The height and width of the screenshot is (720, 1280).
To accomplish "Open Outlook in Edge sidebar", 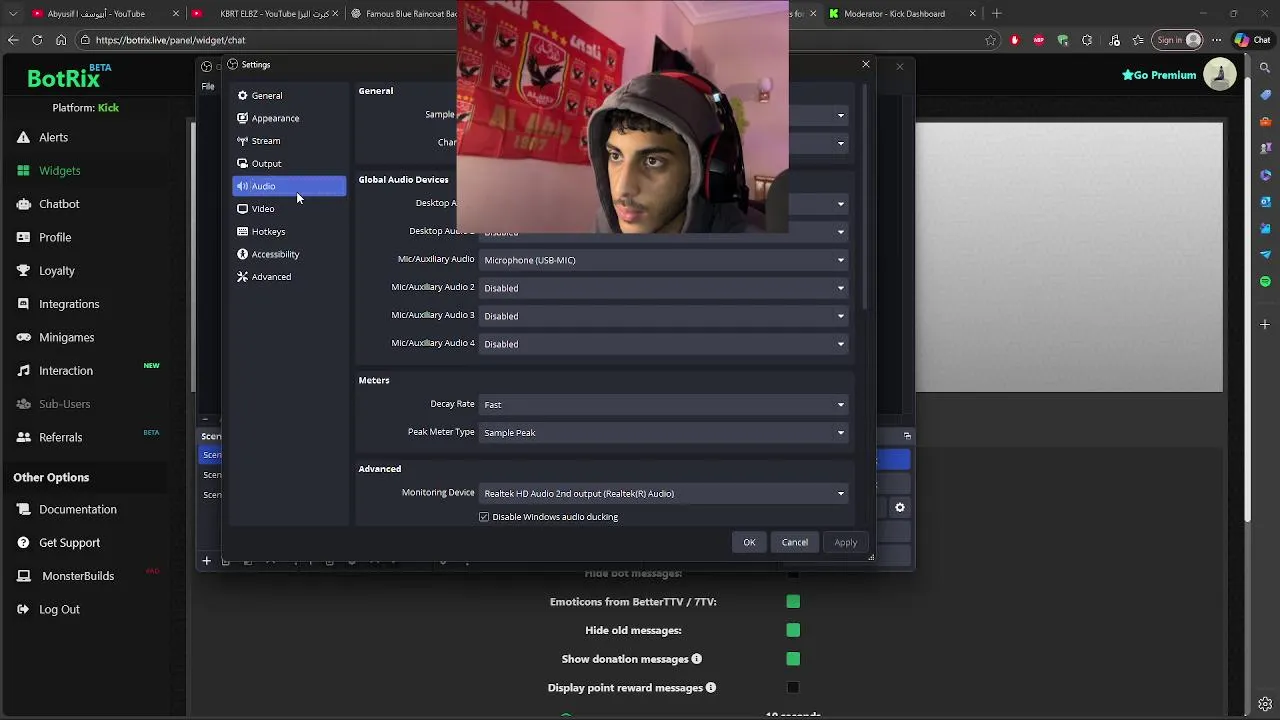I will click(x=1265, y=201).
